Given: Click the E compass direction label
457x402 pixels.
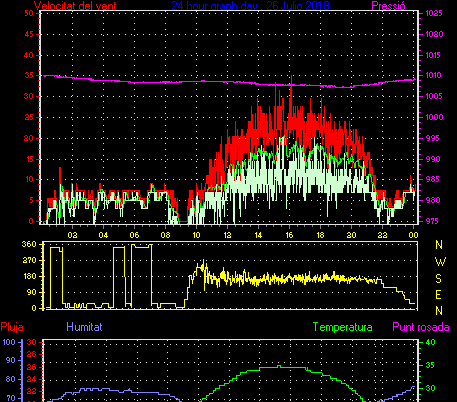Looking at the screenshot, I should coord(439,295).
